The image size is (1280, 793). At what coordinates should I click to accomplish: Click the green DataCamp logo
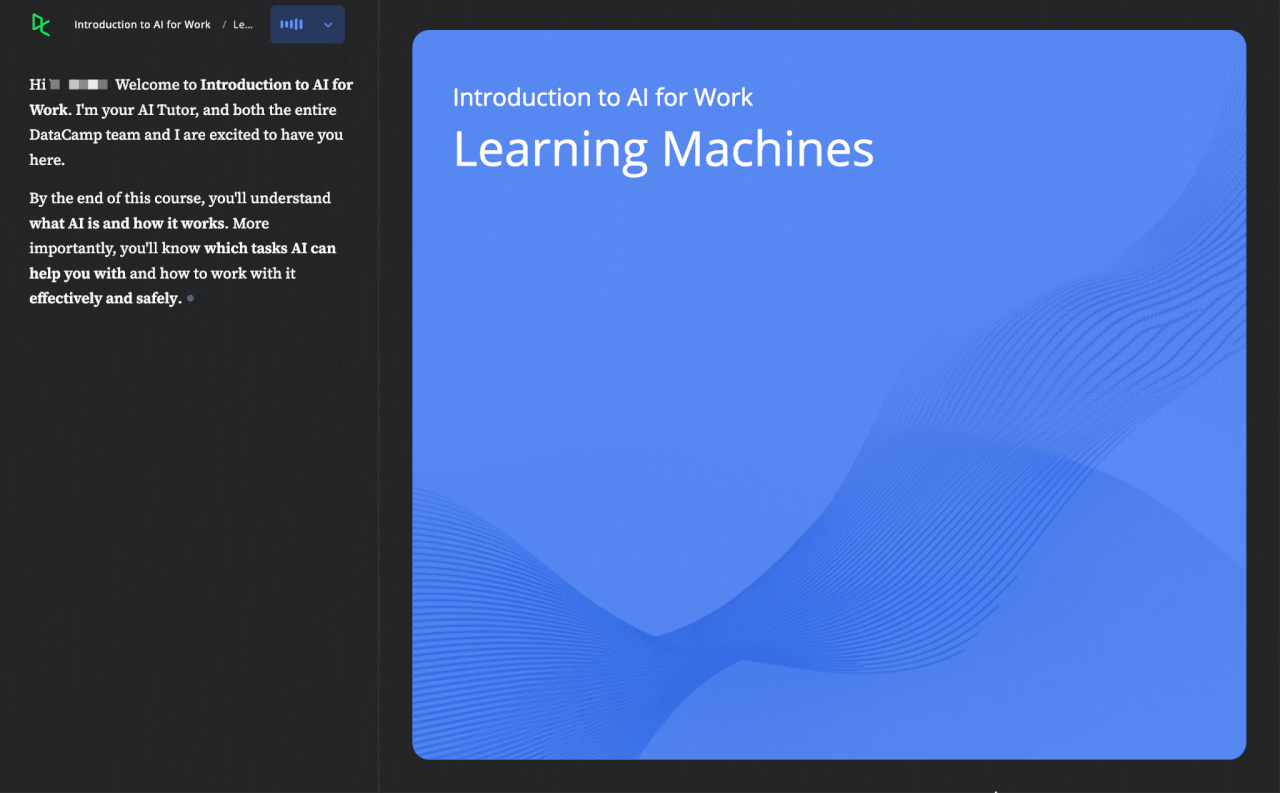tap(40, 24)
